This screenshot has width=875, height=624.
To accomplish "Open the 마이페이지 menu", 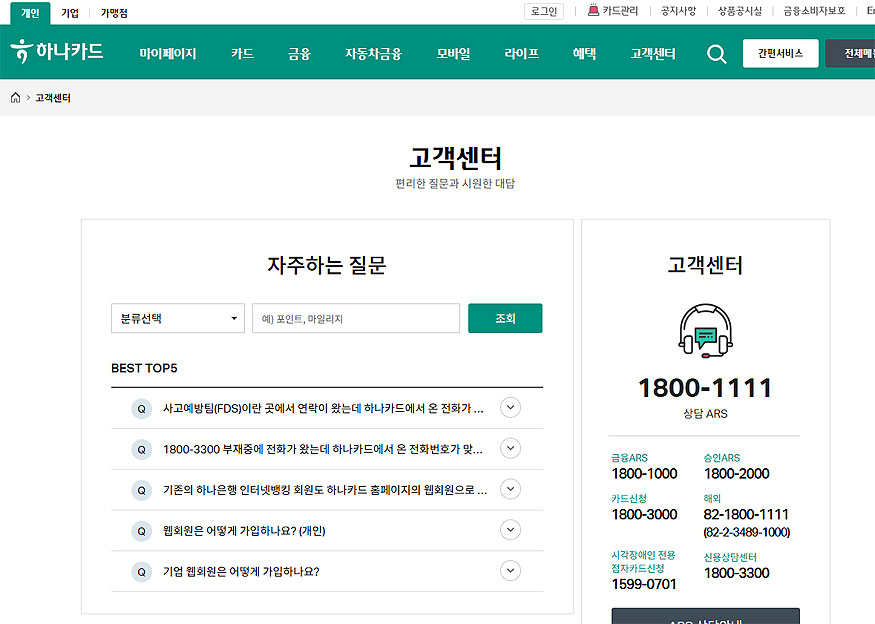I will (x=168, y=54).
